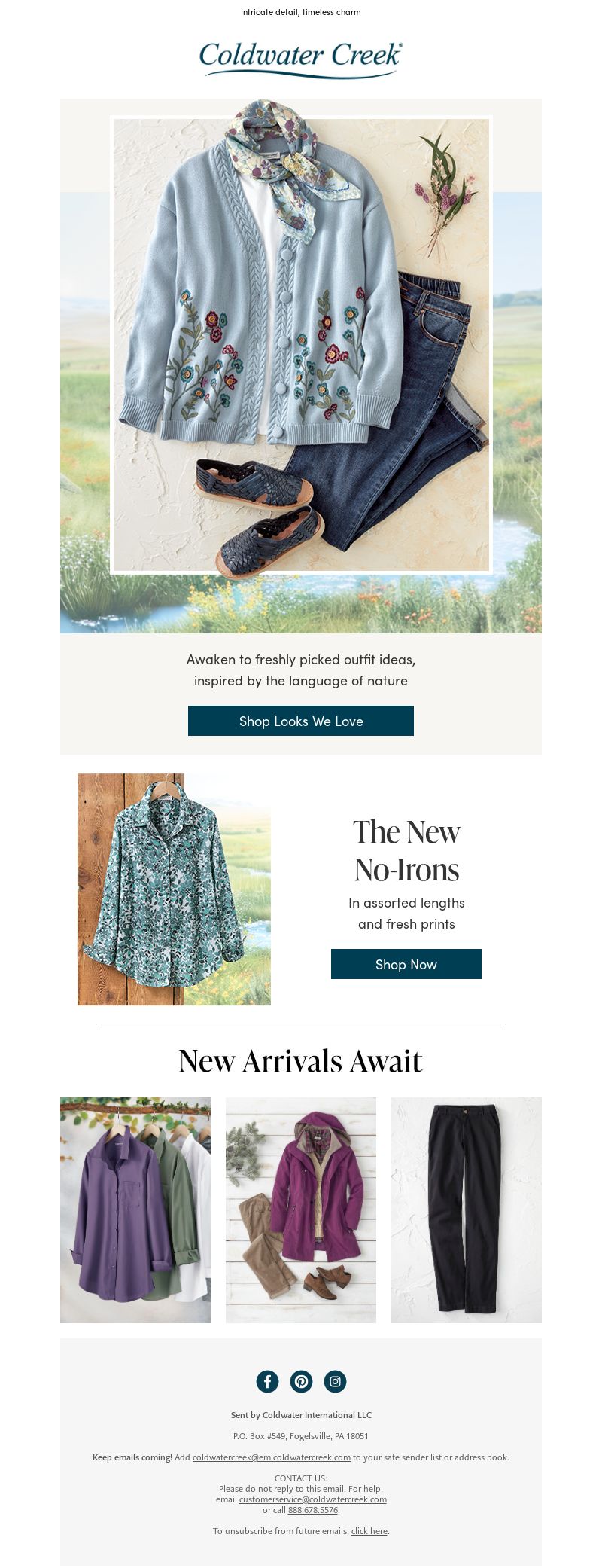Click the customerservice@coldwatercreek.com link
The image size is (602, 1568).
click(x=313, y=1499)
